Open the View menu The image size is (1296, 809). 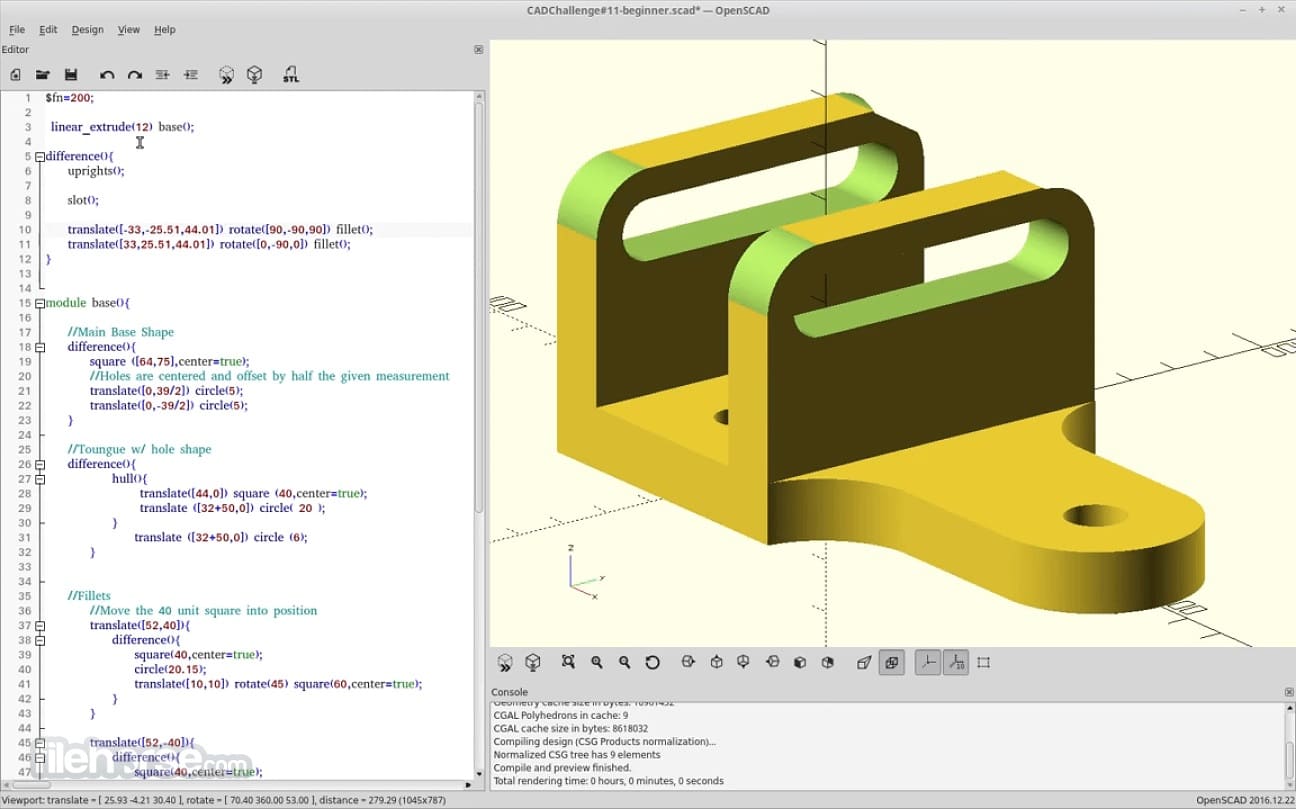tap(128, 29)
